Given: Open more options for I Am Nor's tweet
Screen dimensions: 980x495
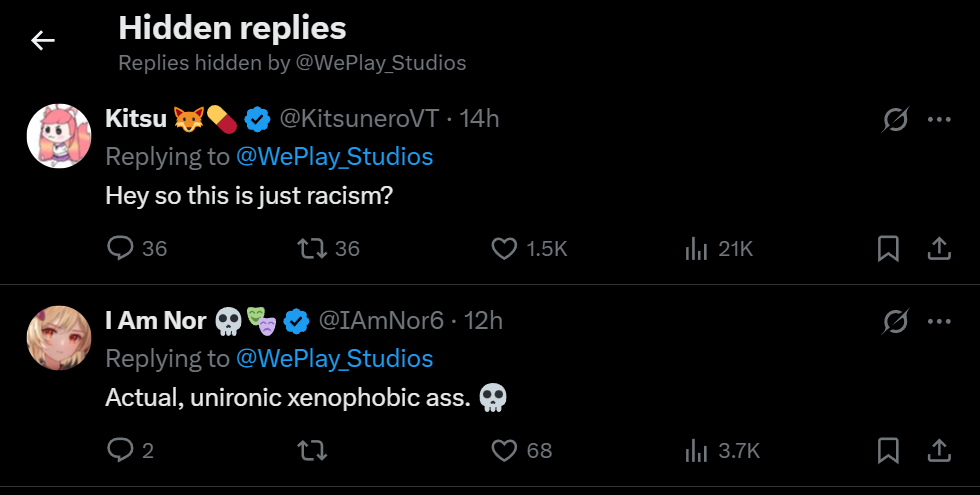Looking at the screenshot, I should click(939, 321).
